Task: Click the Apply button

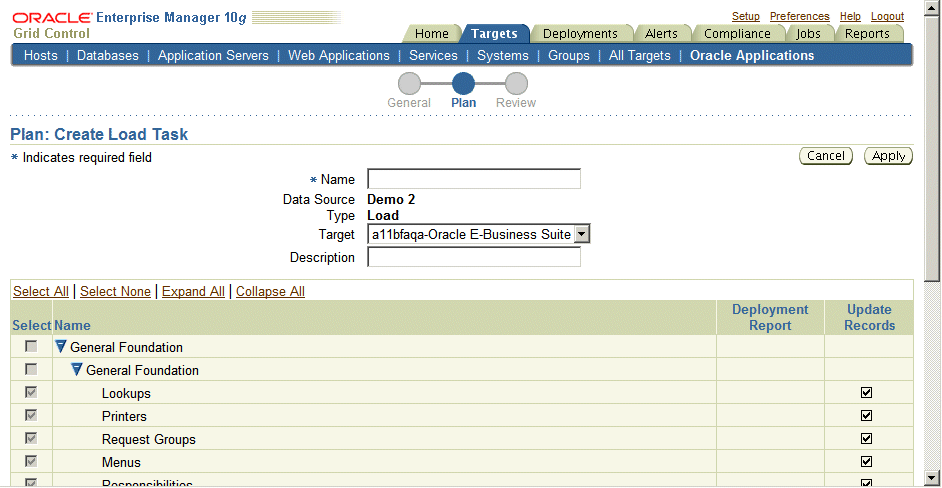Action: [x=889, y=156]
